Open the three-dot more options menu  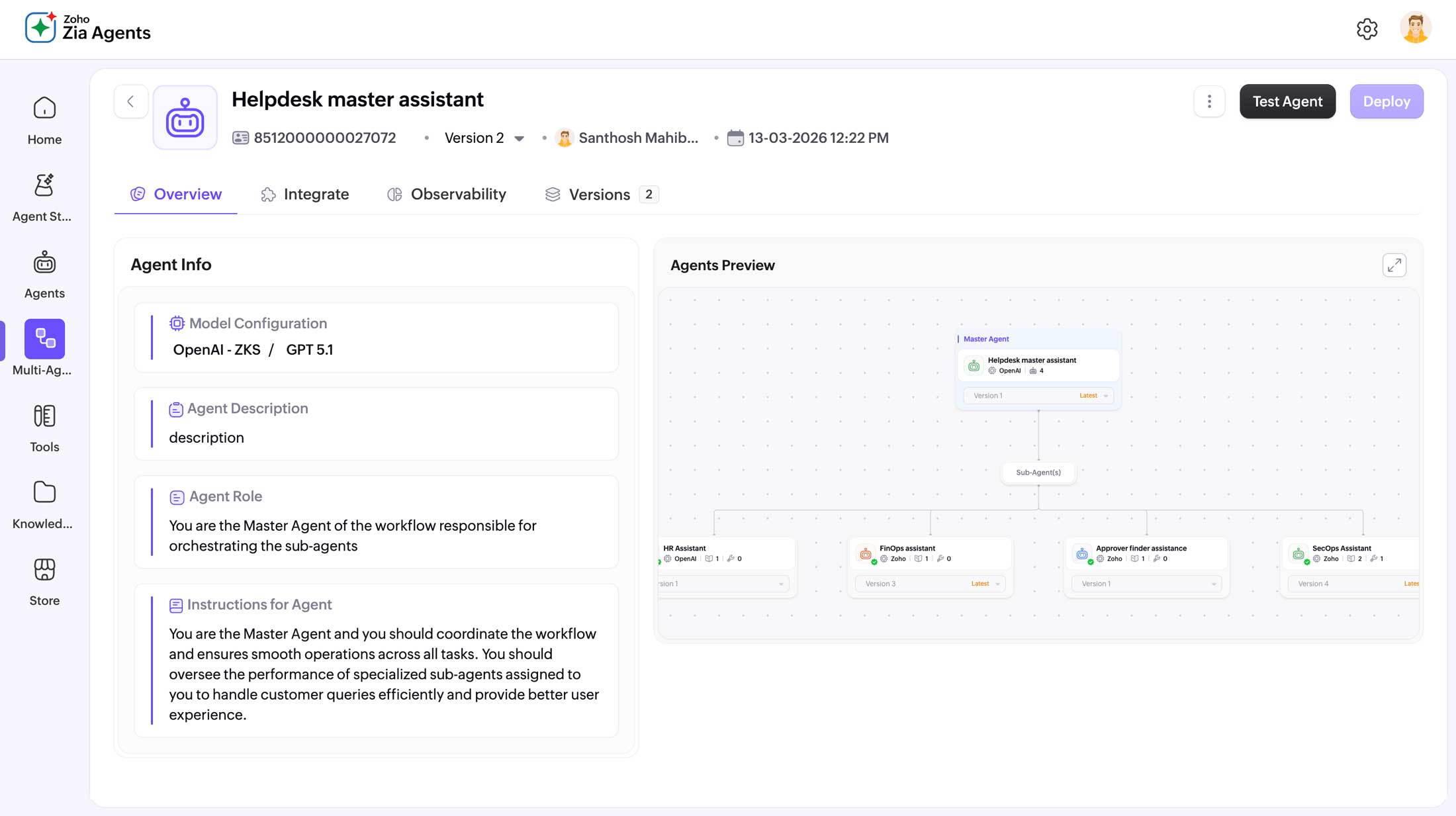[1209, 101]
